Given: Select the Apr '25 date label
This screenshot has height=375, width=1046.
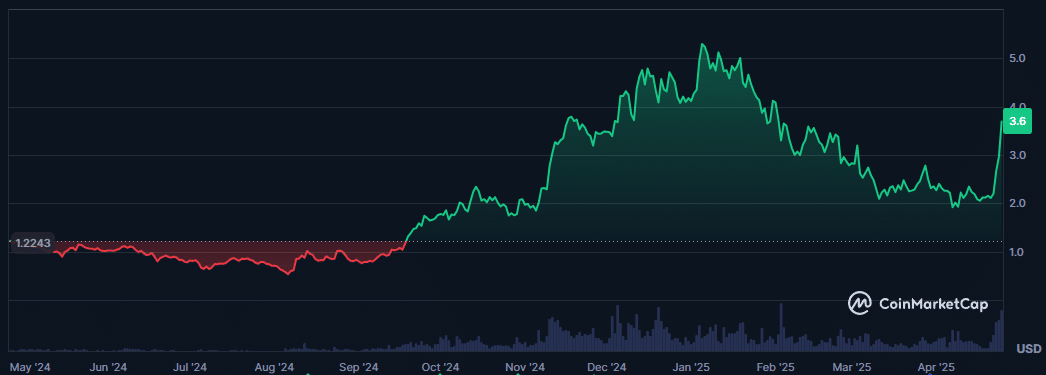Looking at the screenshot, I should (x=936, y=367).
